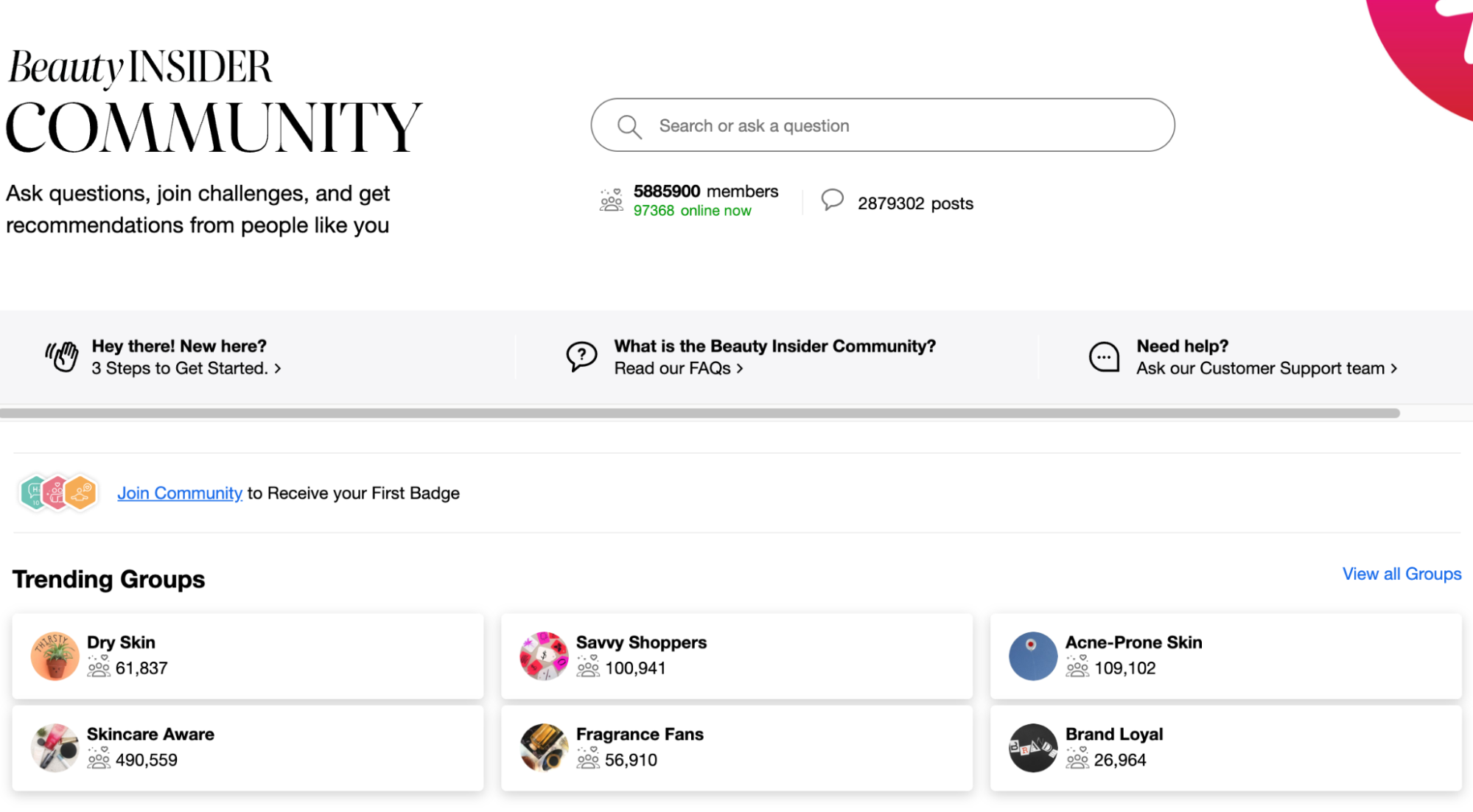Click the Need help? heading

pos(1182,346)
